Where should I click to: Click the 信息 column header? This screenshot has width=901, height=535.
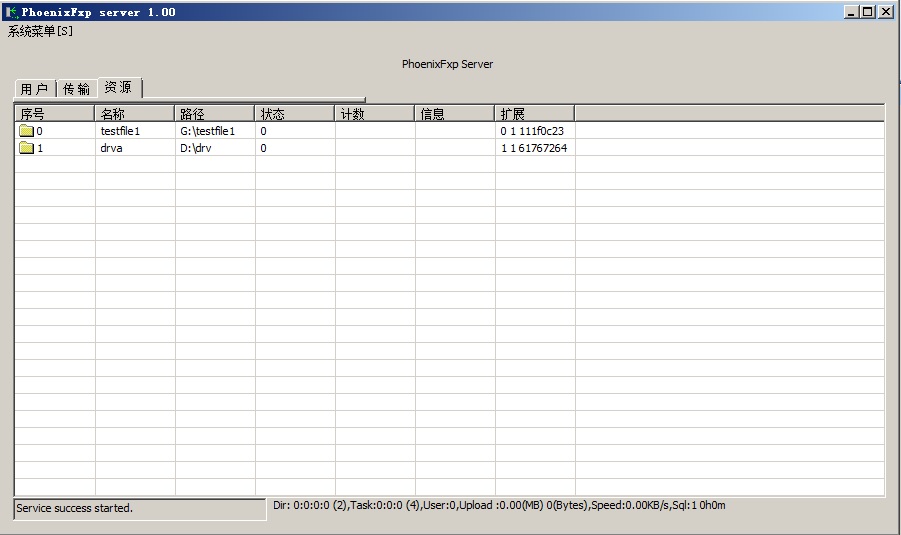(x=454, y=114)
